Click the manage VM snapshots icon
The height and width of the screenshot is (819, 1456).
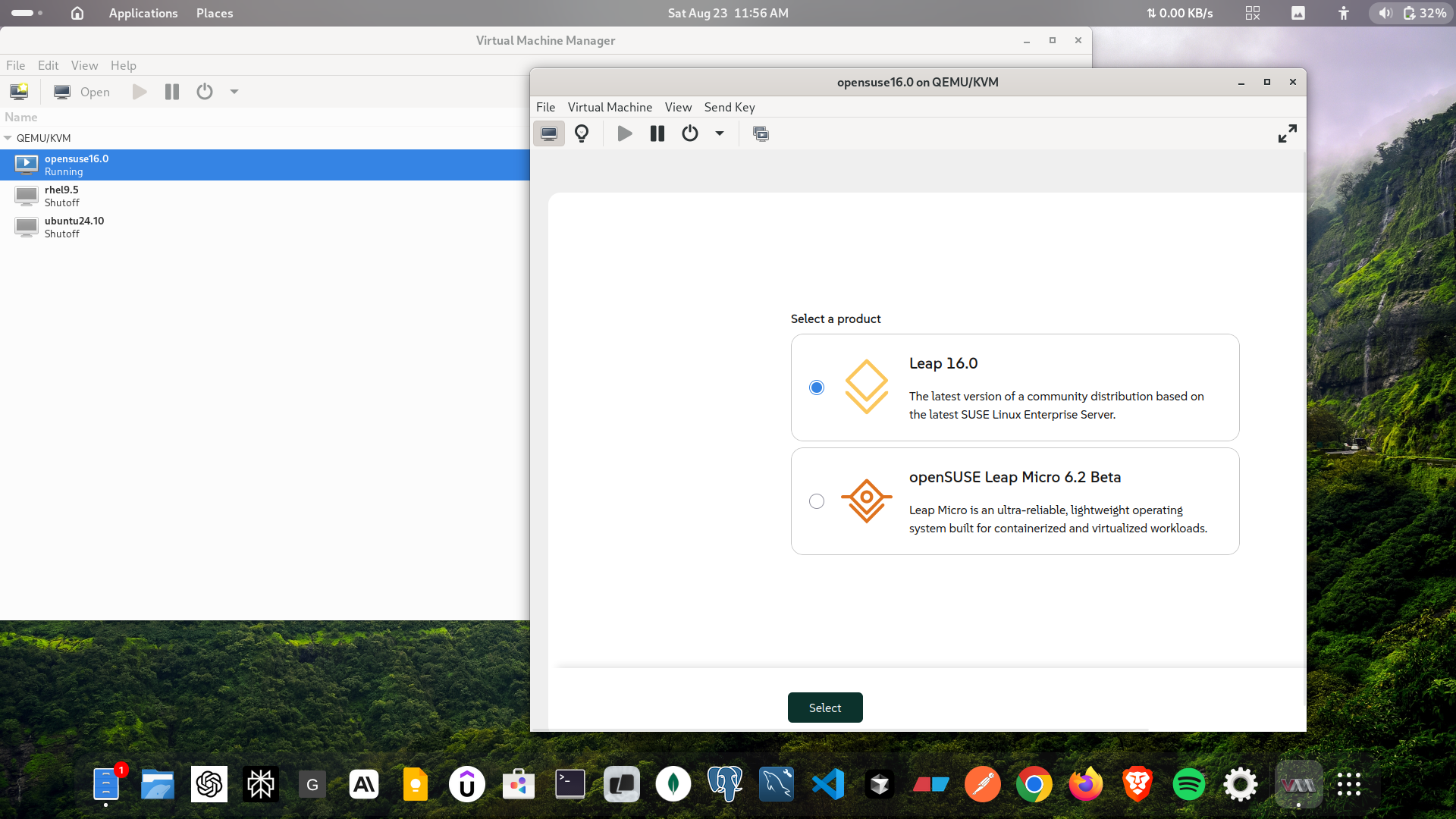[761, 133]
